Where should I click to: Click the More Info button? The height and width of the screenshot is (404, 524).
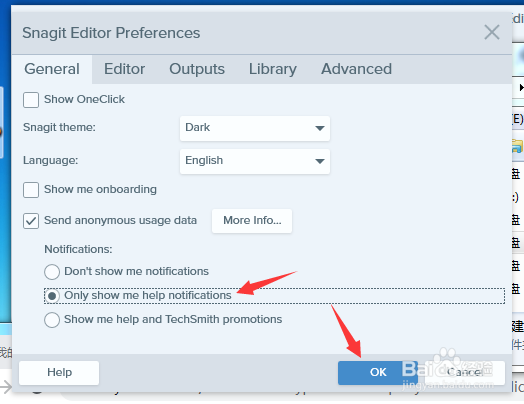[252, 221]
